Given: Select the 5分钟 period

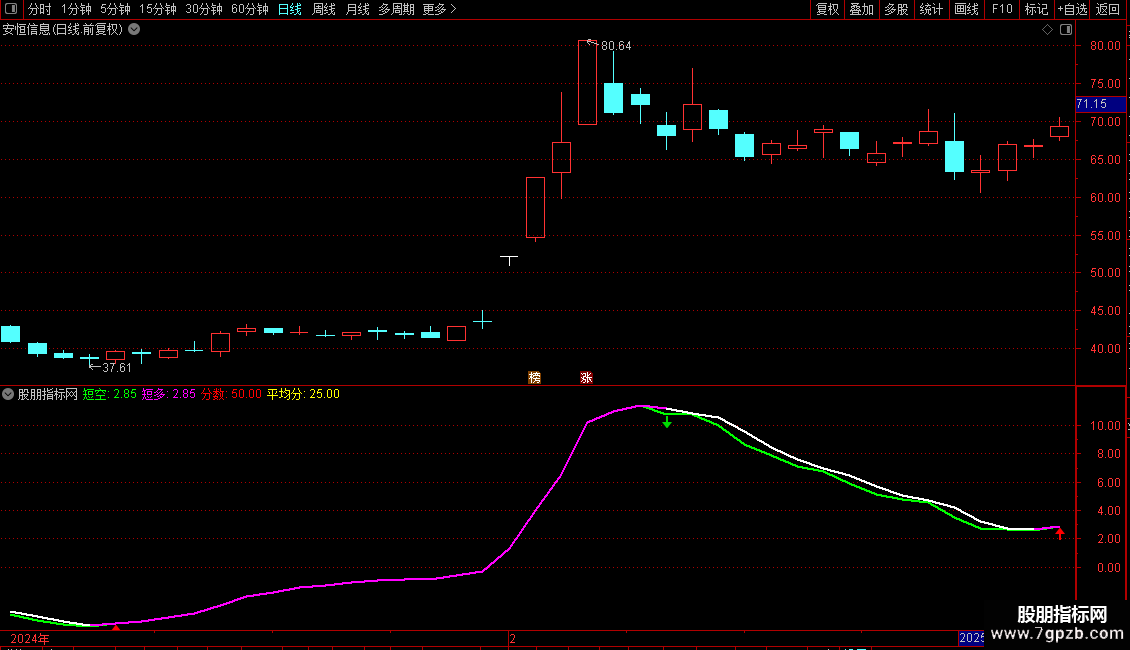Looking at the screenshot, I should point(115,9).
